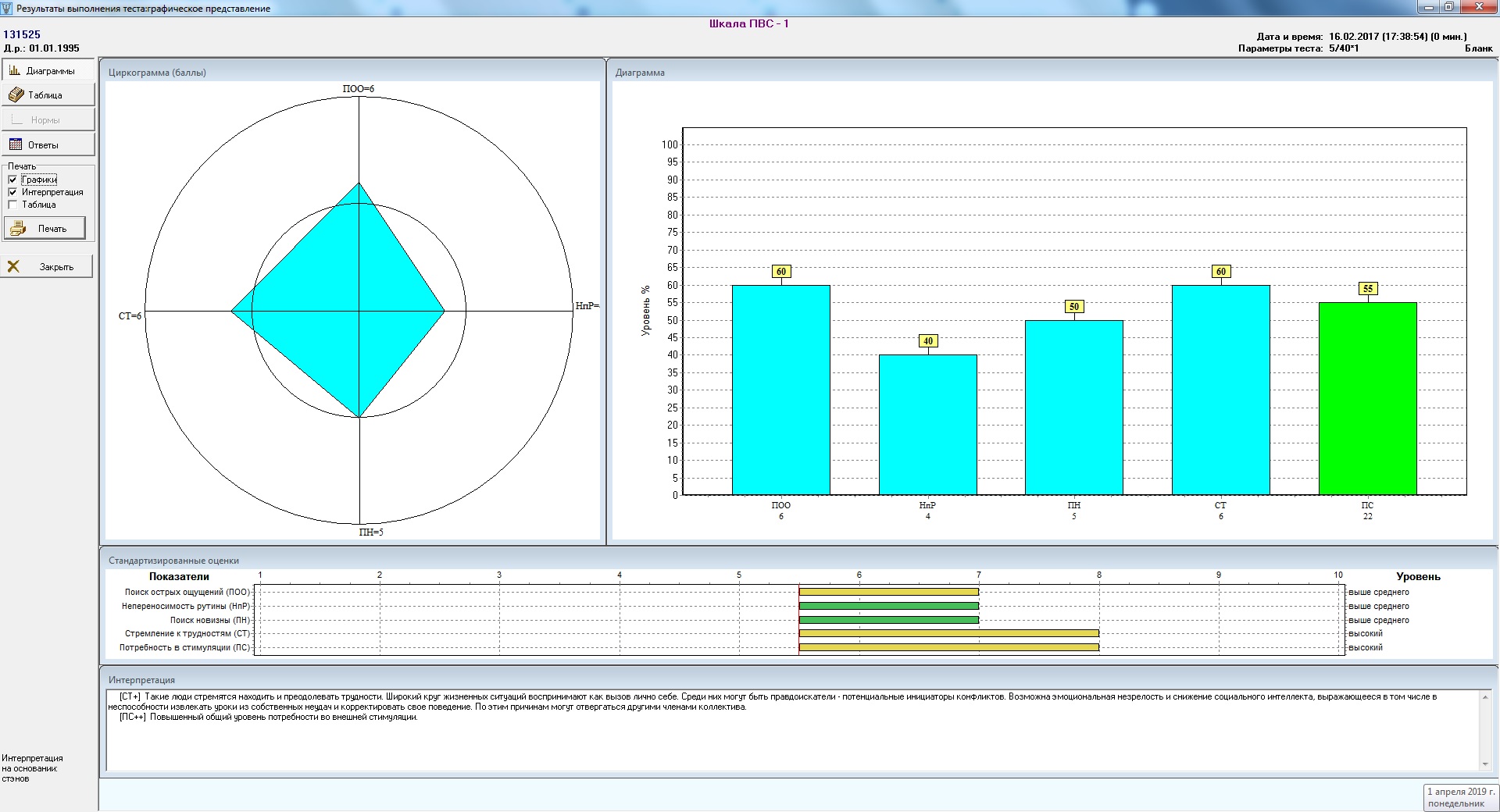Click the yellow 40 label above НпР
Image resolution: width=1500 pixels, height=812 pixels.
[x=927, y=341]
